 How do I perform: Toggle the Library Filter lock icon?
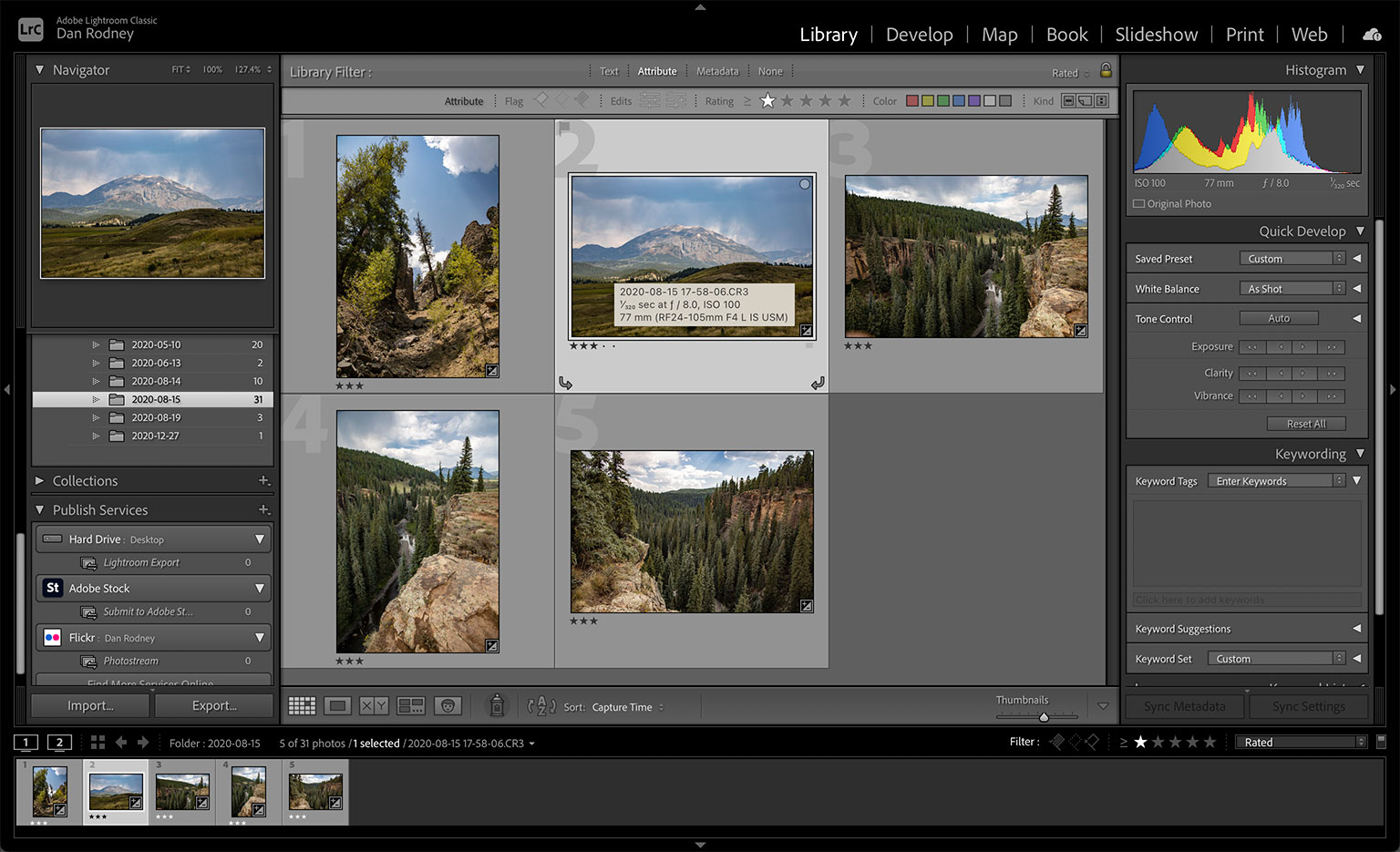pos(1106,70)
